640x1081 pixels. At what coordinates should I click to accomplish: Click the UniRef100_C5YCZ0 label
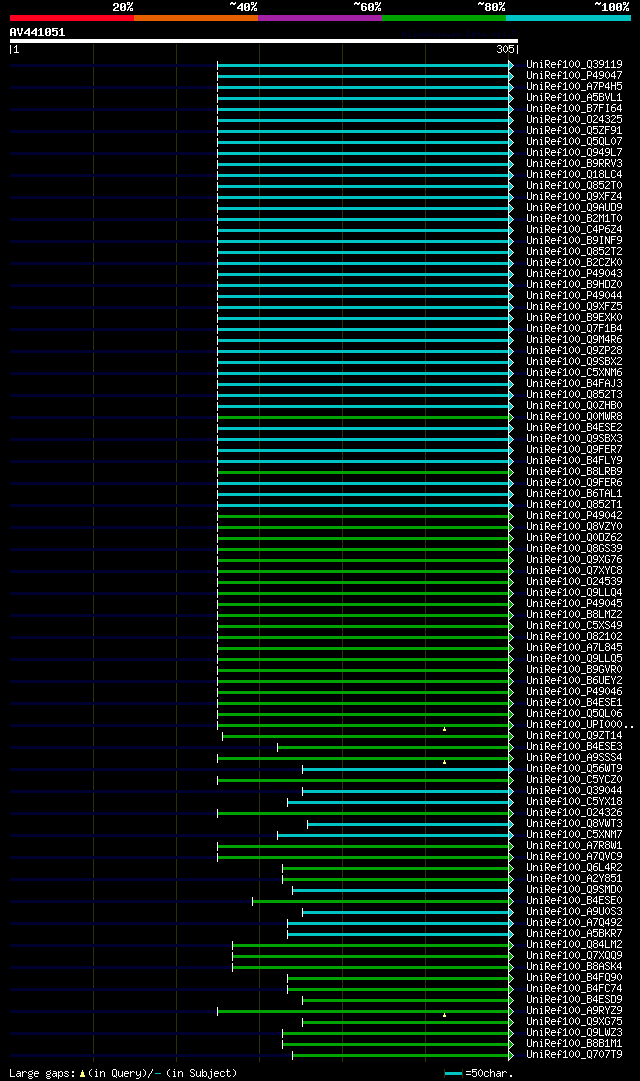pos(574,780)
